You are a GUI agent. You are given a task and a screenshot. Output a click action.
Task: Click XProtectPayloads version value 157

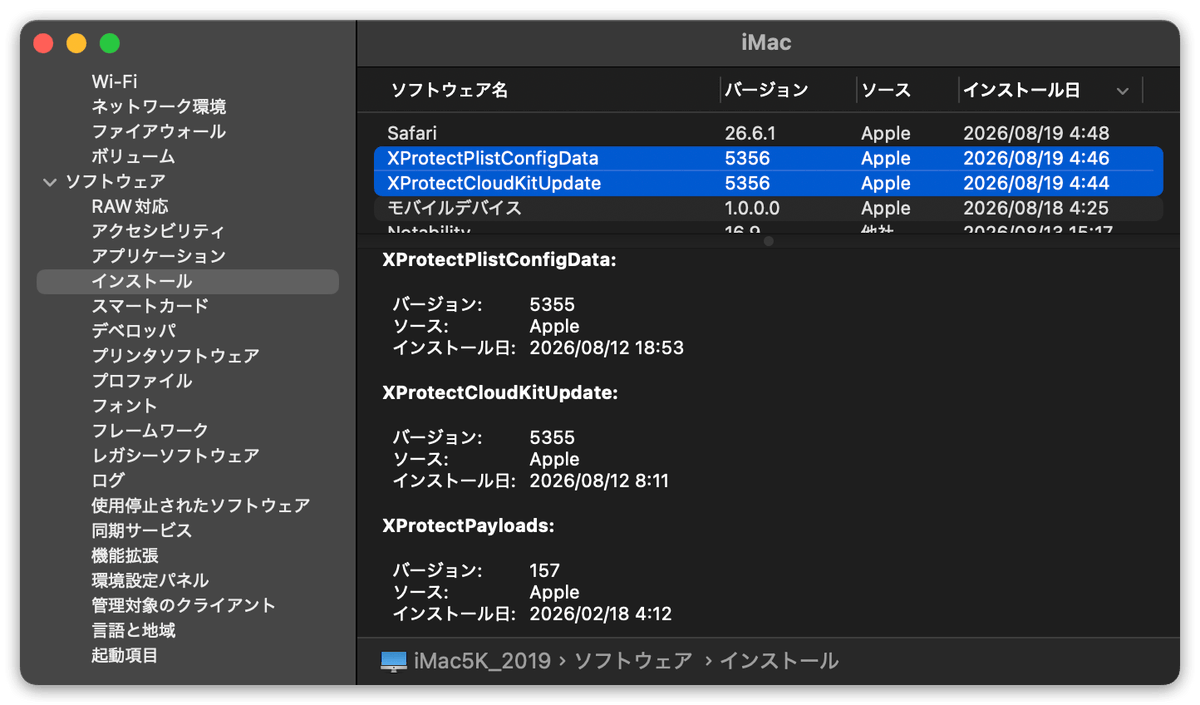[544, 571]
